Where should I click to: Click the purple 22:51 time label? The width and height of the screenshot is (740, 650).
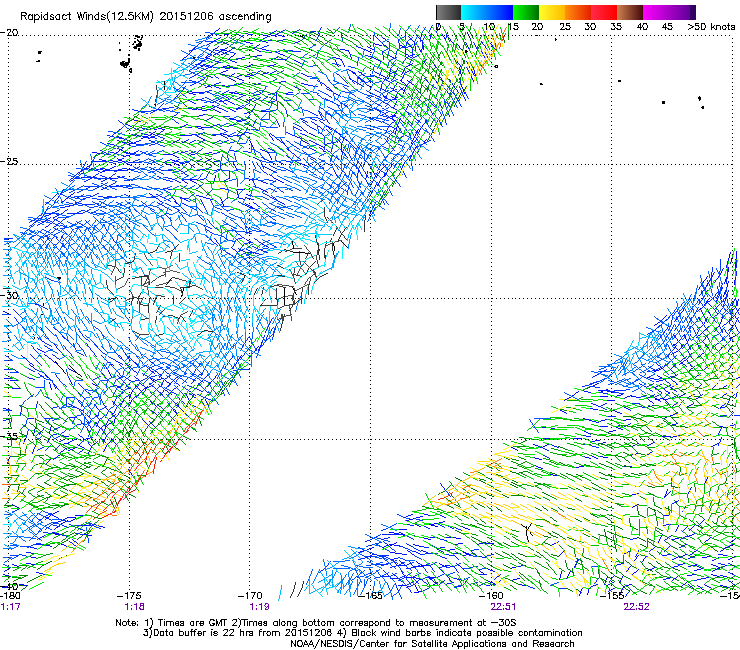[503, 607]
